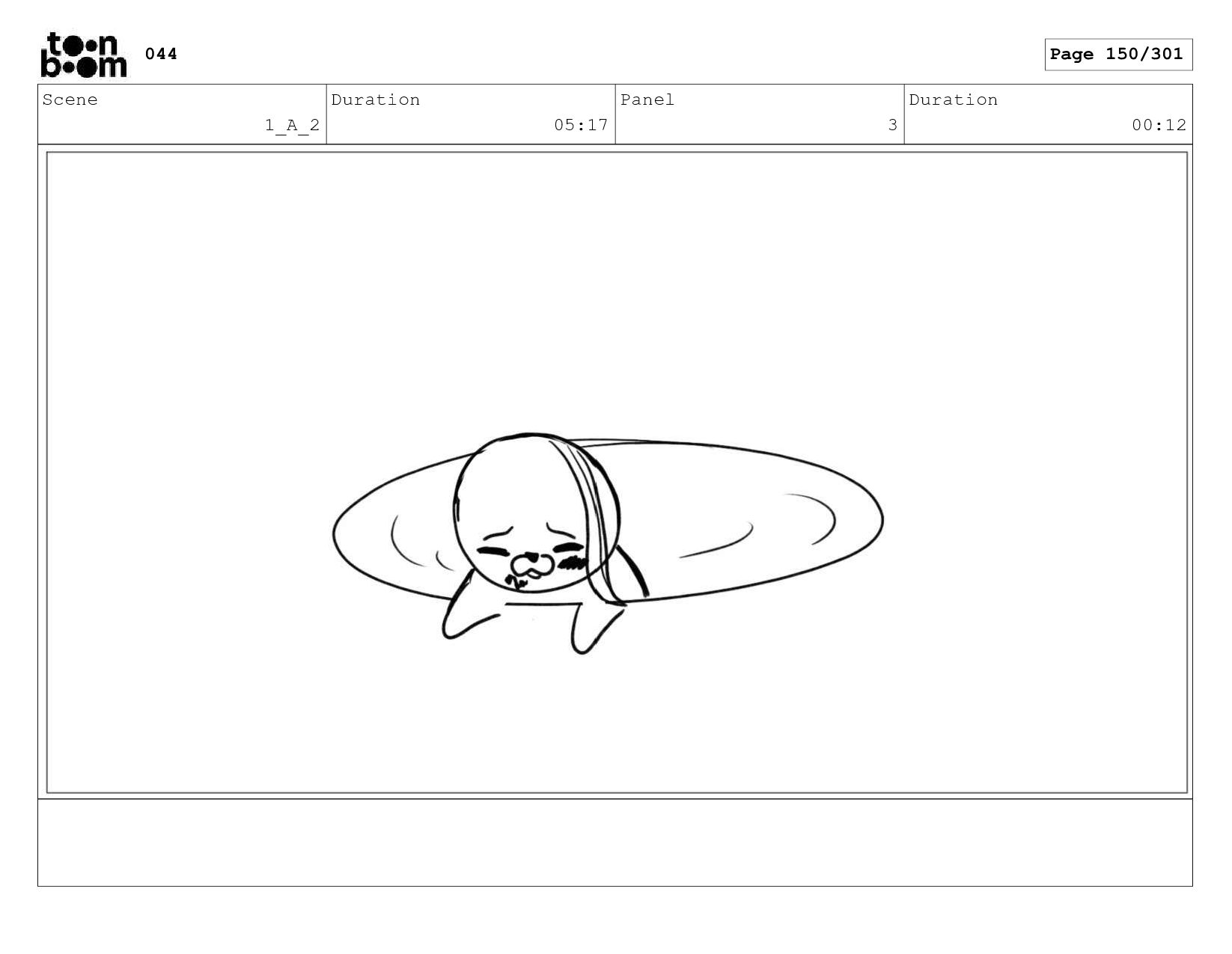
Task: Click the Panel header label
Action: [x=647, y=100]
